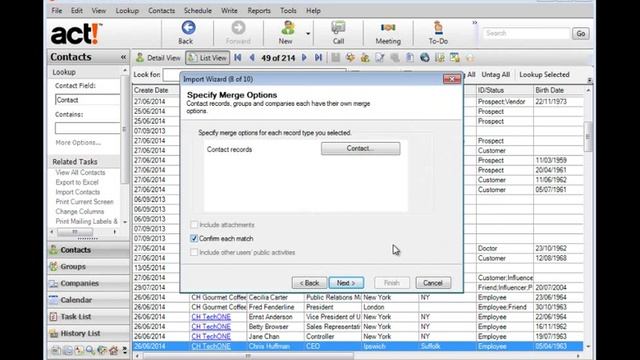The height and width of the screenshot is (360, 640).
Task: Switch to List View
Action: pyautogui.click(x=208, y=58)
